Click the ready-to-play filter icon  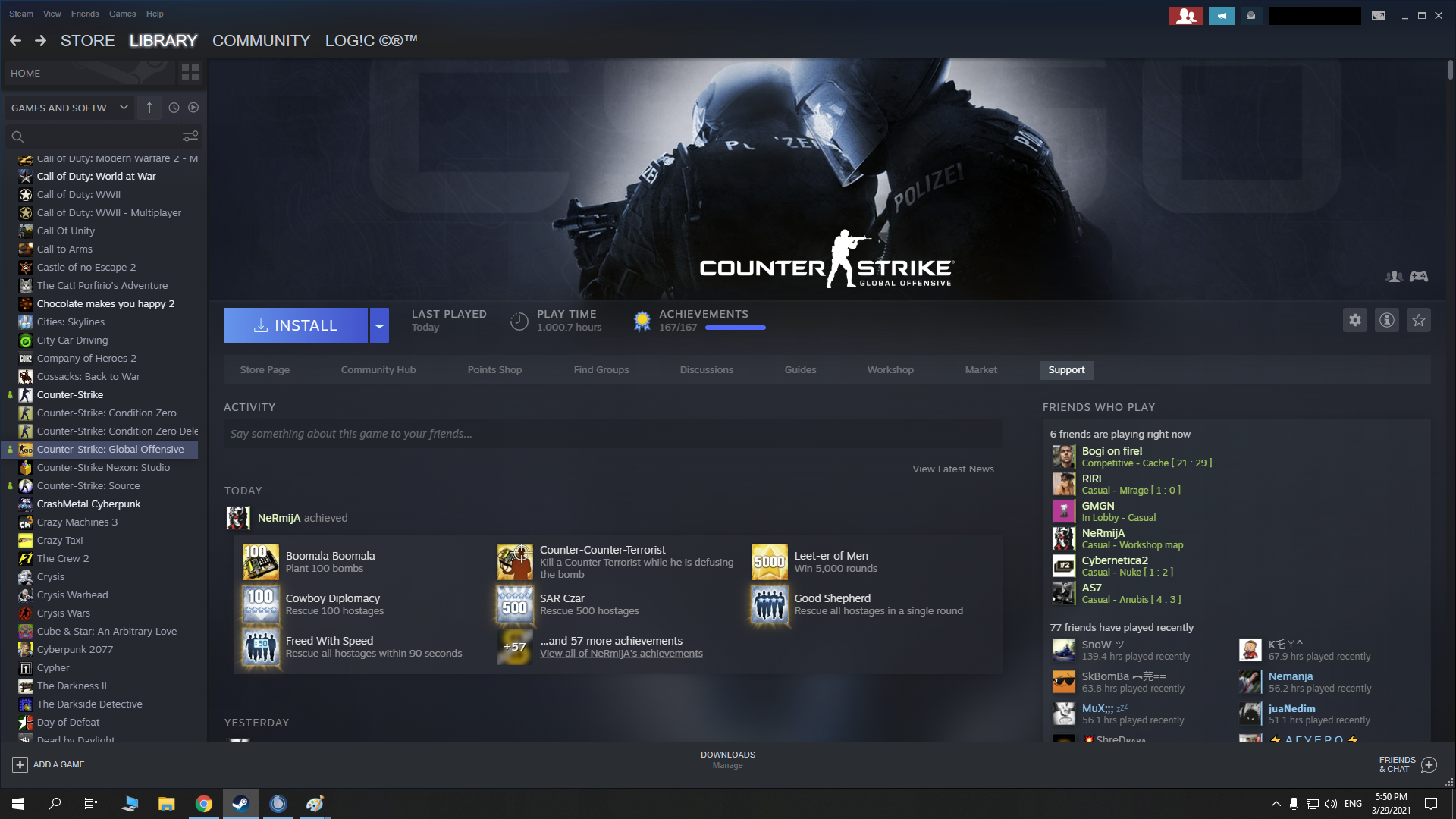pos(194,108)
